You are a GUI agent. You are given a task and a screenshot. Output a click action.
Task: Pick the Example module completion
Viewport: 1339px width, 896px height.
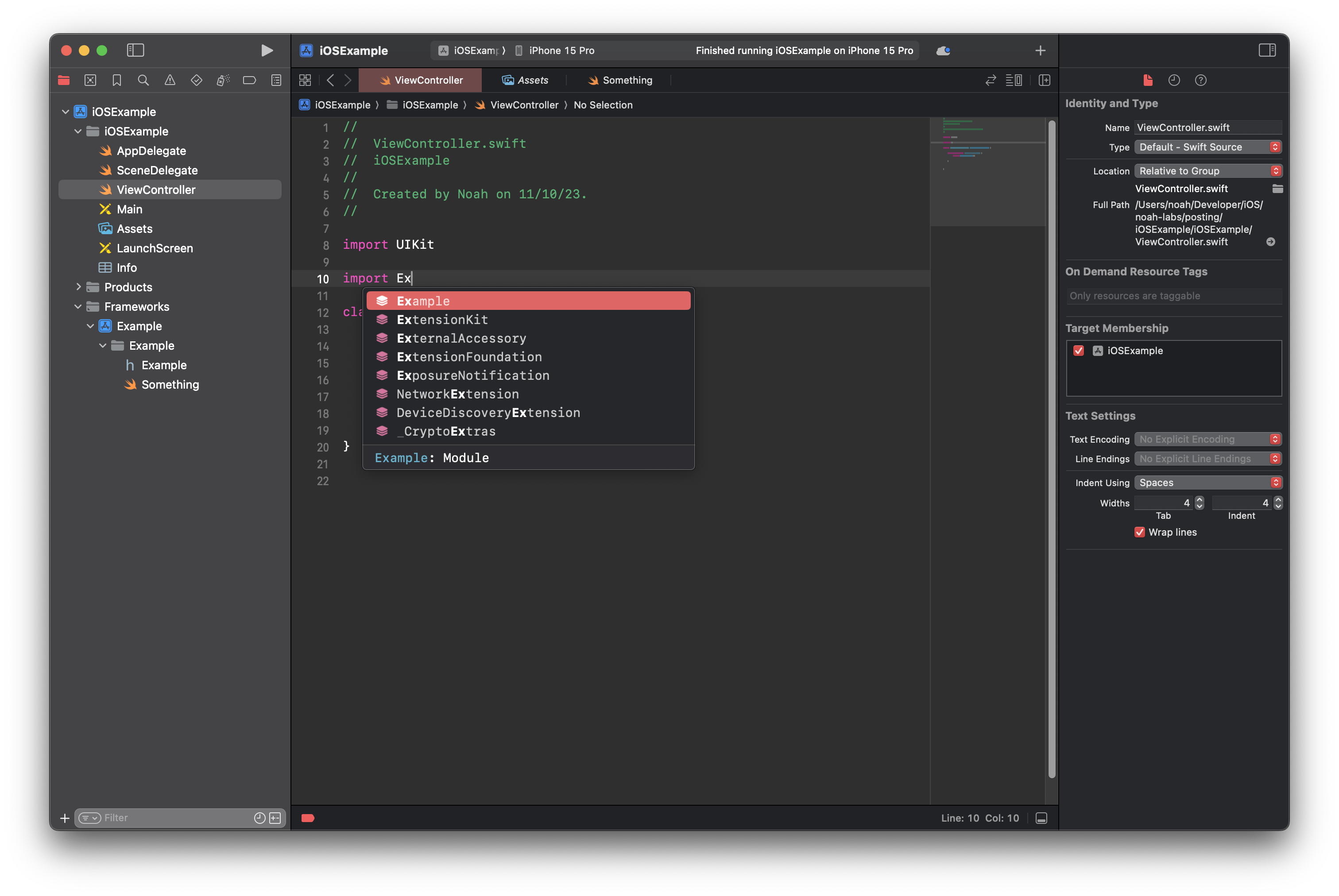point(528,301)
